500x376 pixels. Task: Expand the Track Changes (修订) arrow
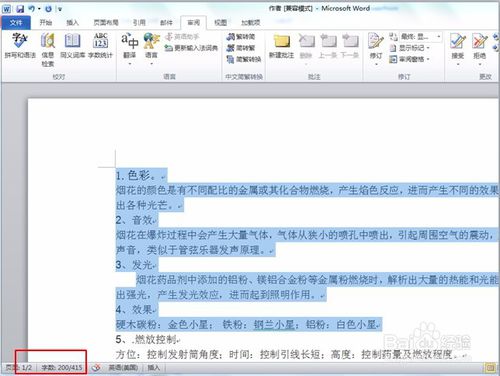pos(376,64)
